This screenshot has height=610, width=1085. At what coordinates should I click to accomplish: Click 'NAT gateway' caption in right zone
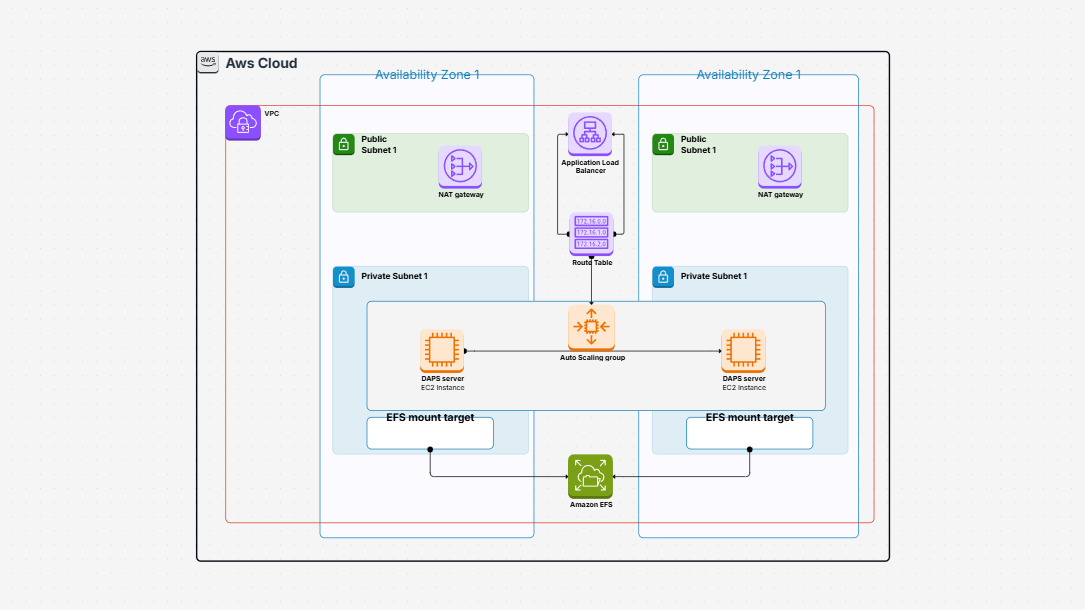click(x=781, y=195)
